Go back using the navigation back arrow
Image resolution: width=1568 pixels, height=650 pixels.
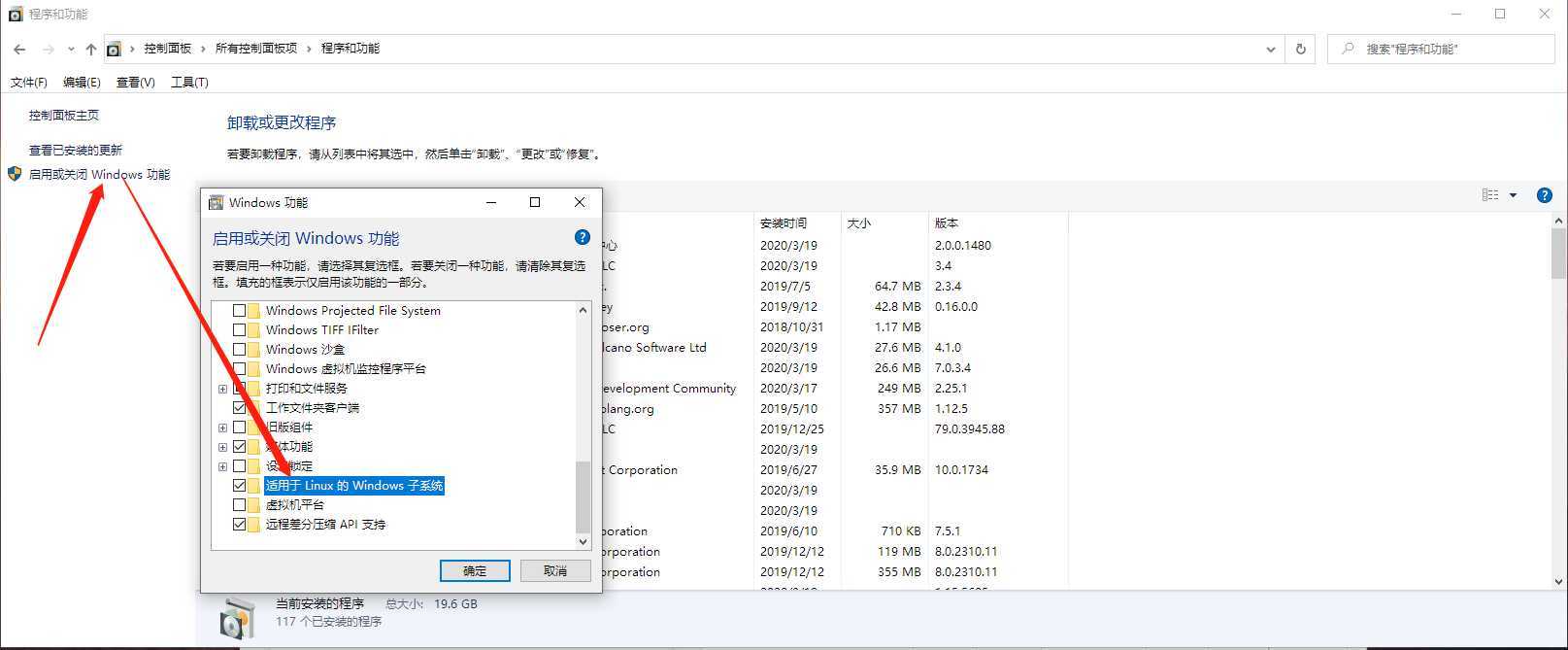tap(19, 49)
